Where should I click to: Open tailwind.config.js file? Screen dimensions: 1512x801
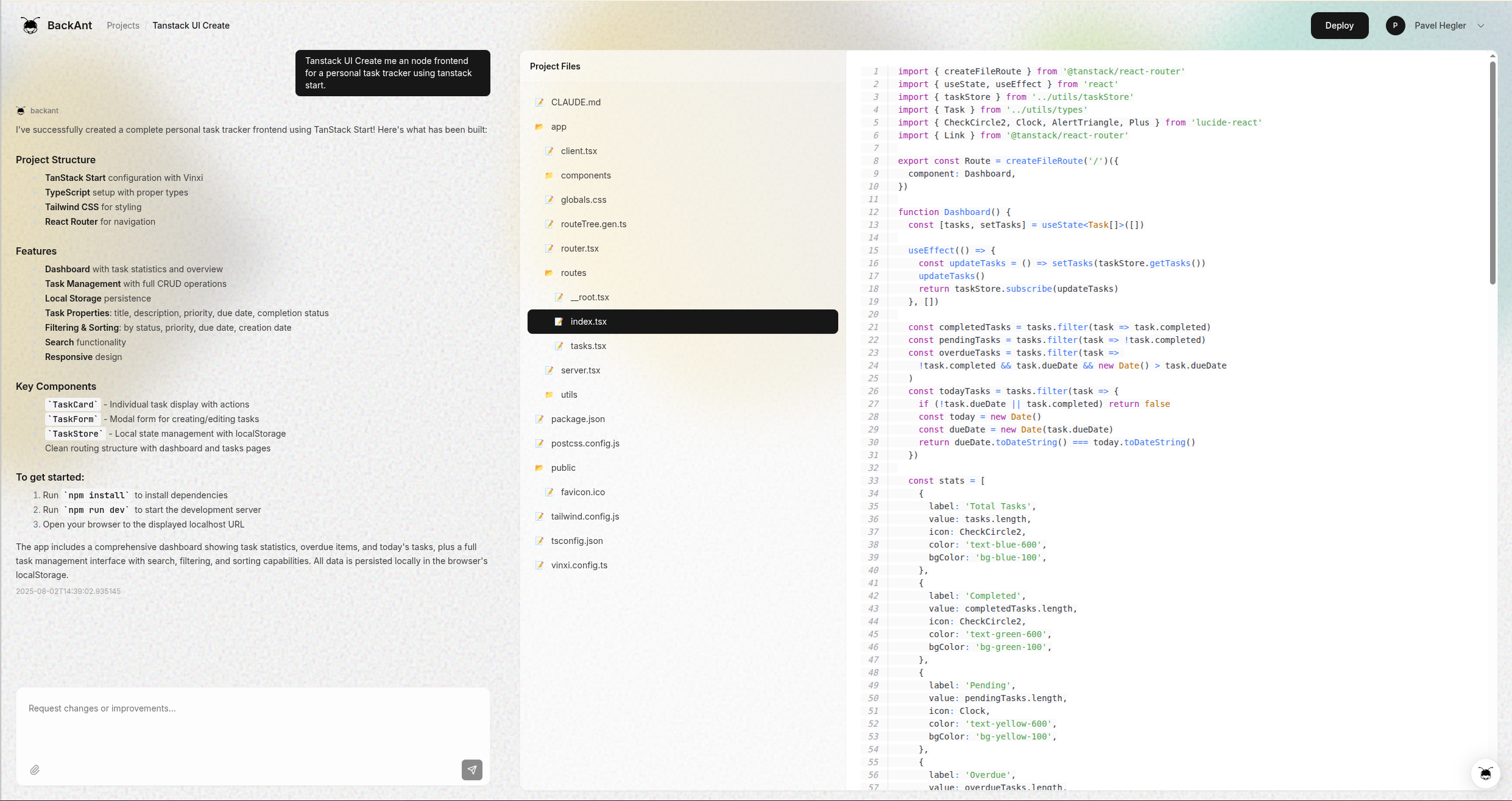pyautogui.click(x=682, y=517)
